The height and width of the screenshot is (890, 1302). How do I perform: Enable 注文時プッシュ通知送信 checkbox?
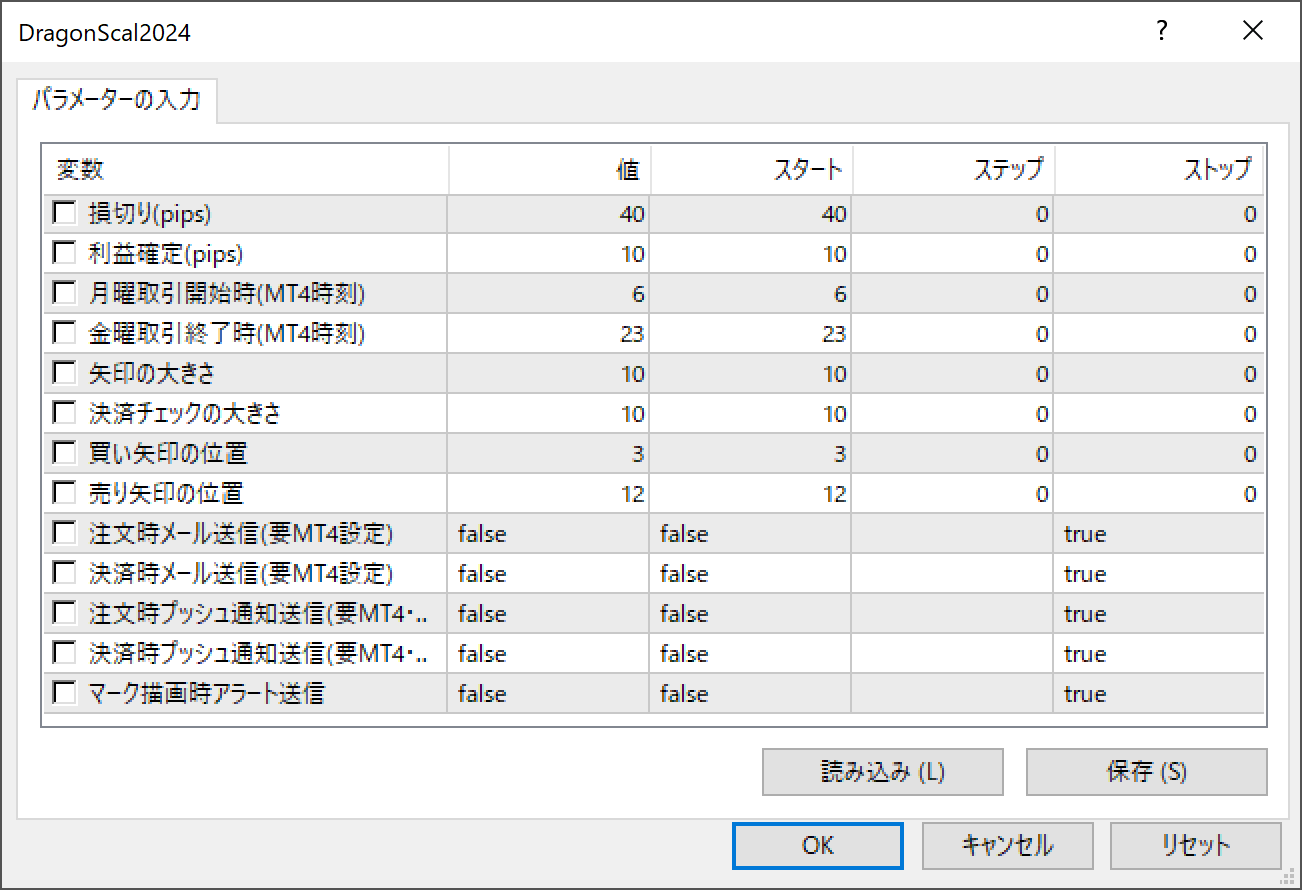pos(65,613)
